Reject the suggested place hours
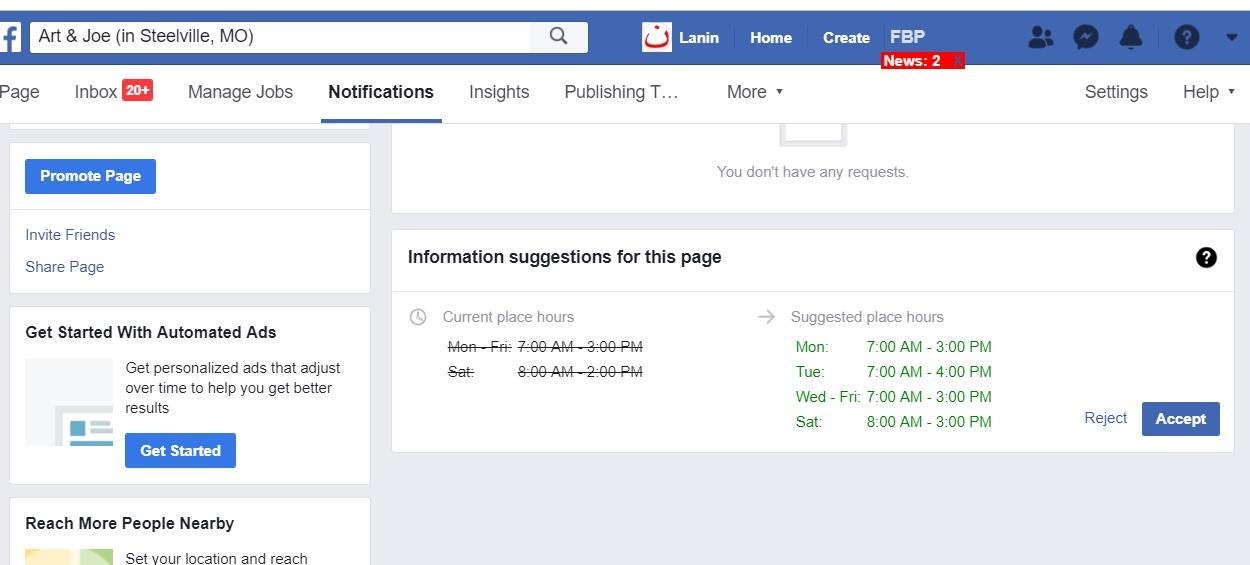 pyautogui.click(x=1105, y=418)
